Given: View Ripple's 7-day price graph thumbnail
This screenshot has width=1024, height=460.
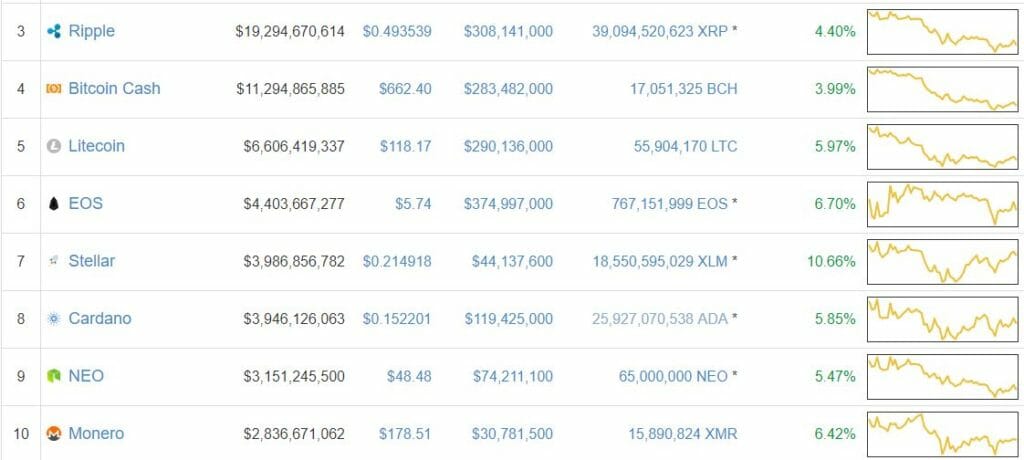Looking at the screenshot, I should (942, 31).
